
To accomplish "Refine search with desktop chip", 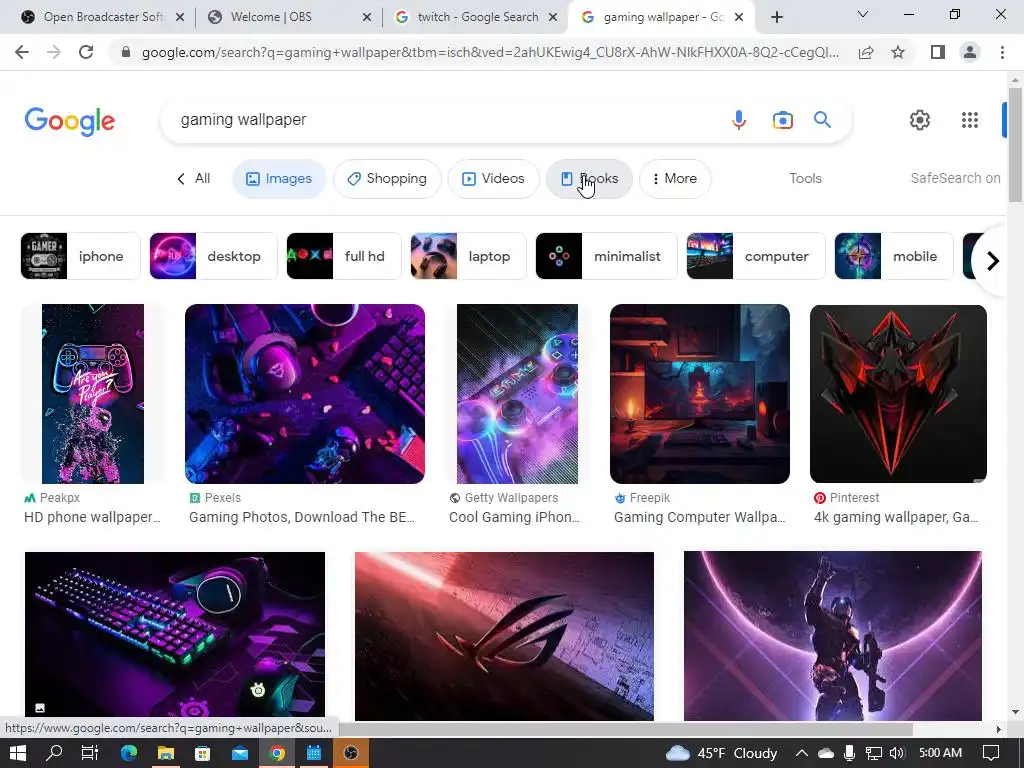I will 213,256.
